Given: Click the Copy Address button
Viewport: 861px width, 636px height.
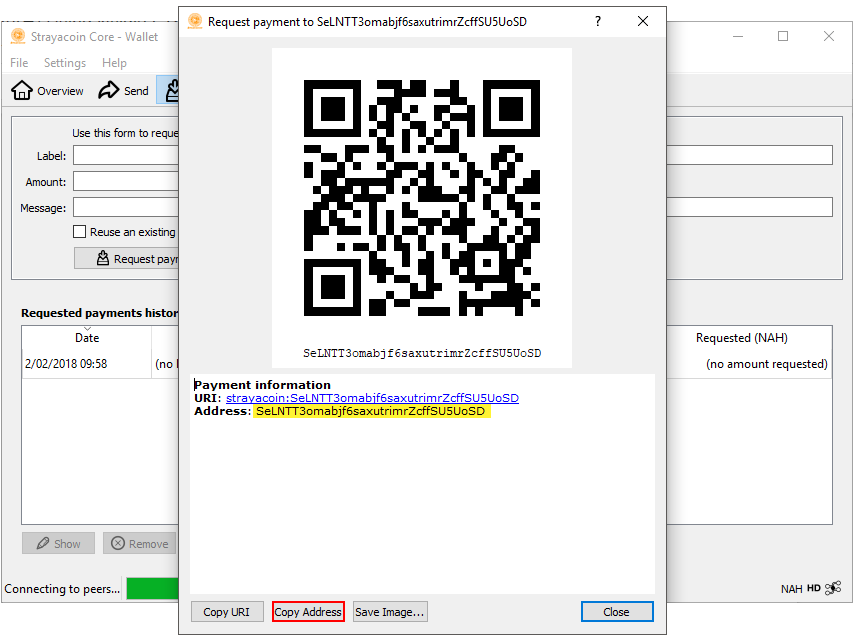Looking at the screenshot, I should 308,612.
